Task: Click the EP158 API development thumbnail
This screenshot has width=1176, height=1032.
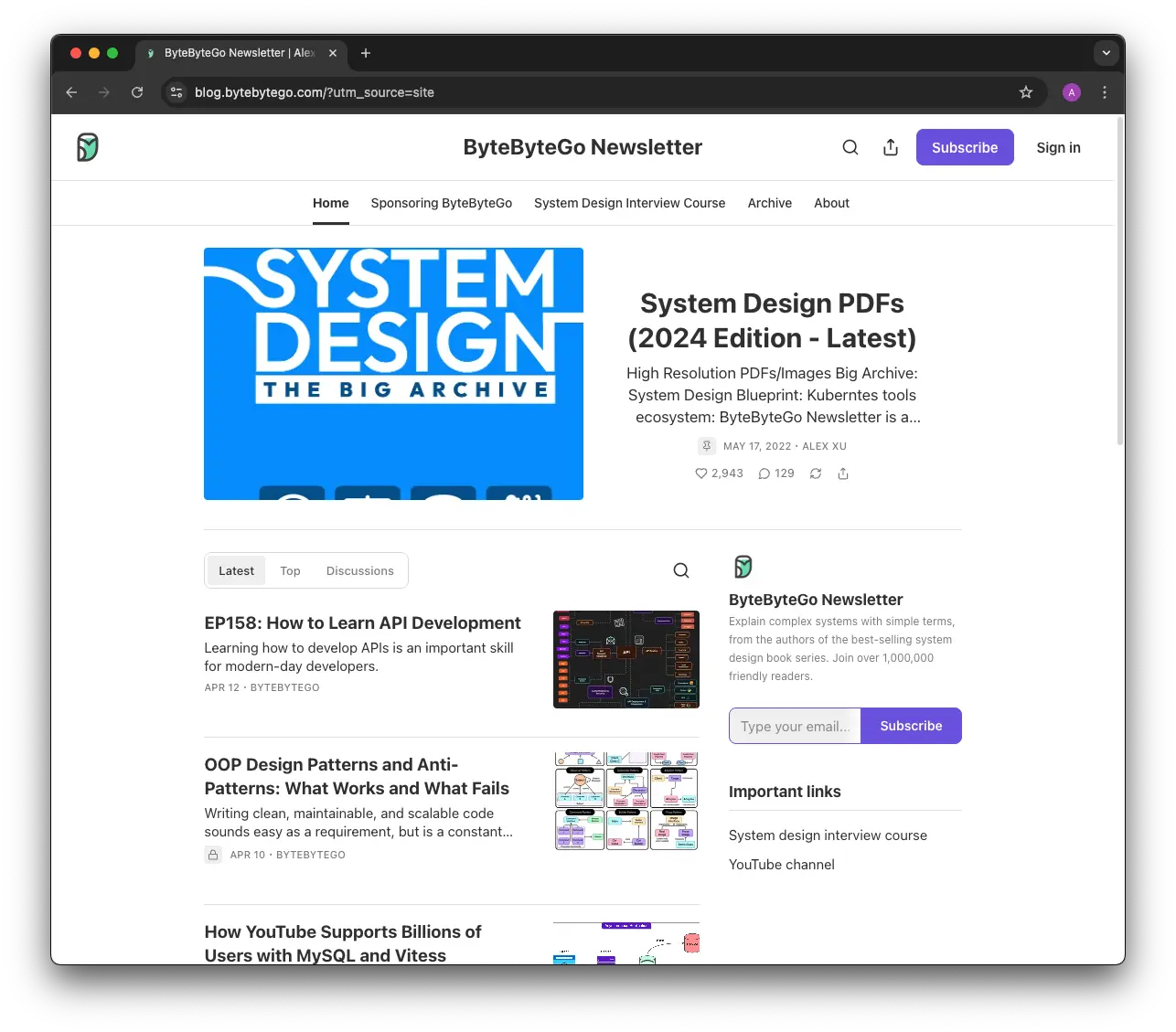Action: tap(626, 659)
